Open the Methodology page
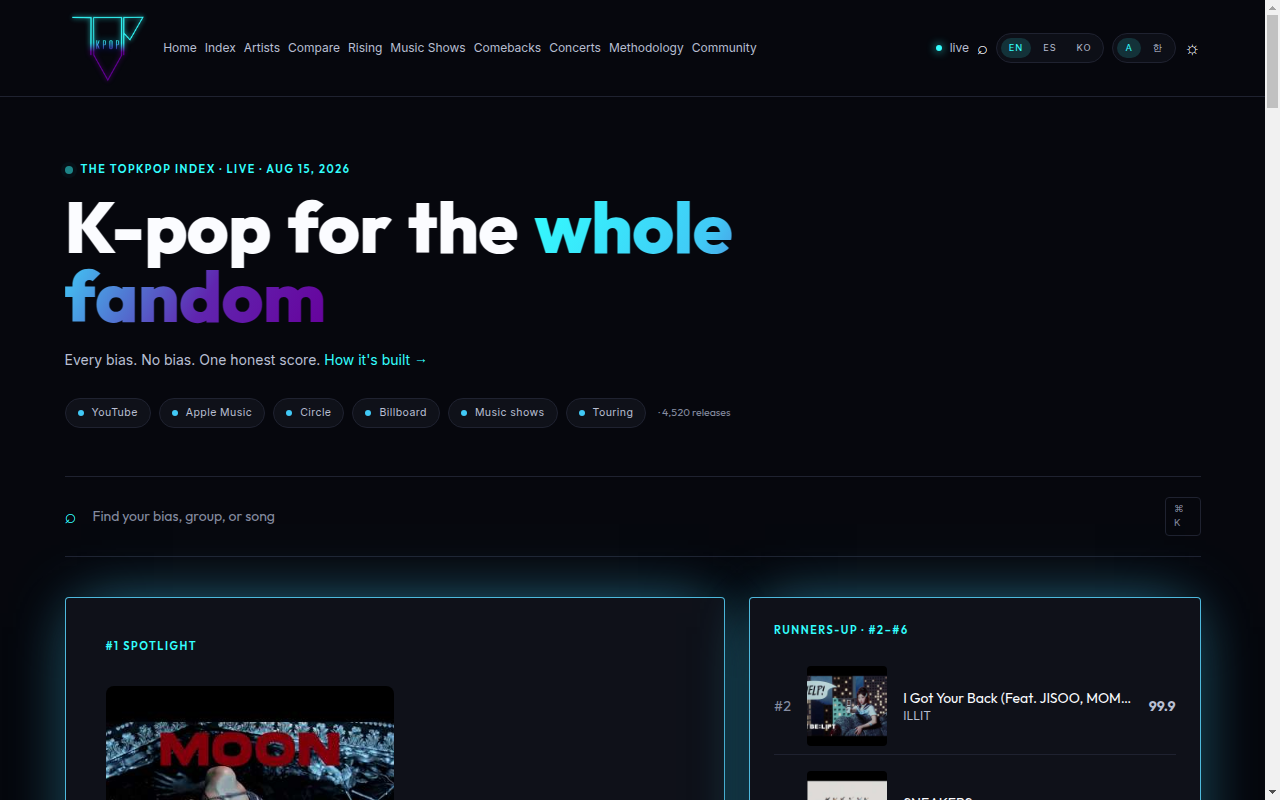The height and width of the screenshot is (800, 1280). (646, 48)
